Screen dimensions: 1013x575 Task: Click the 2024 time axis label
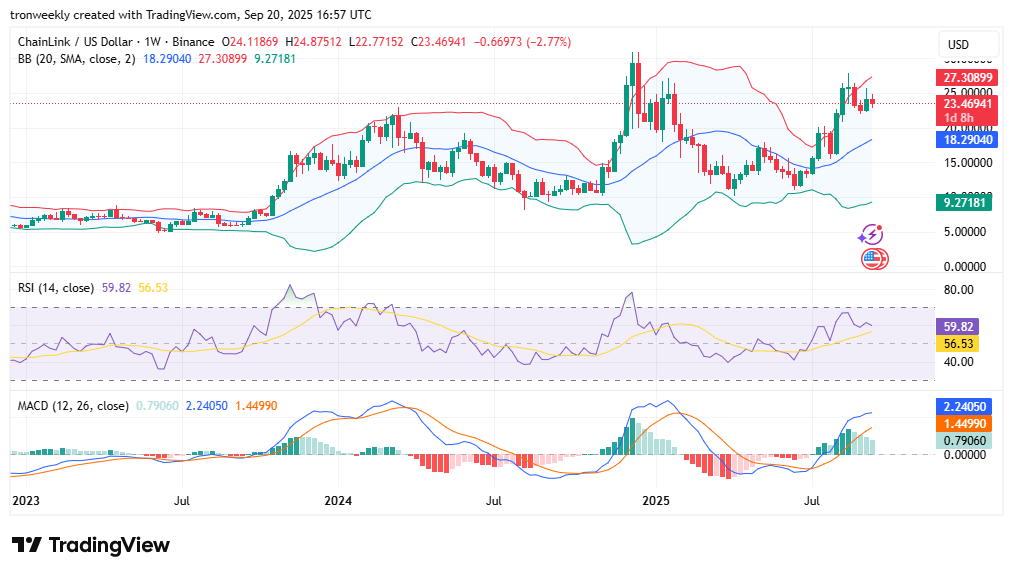338,501
